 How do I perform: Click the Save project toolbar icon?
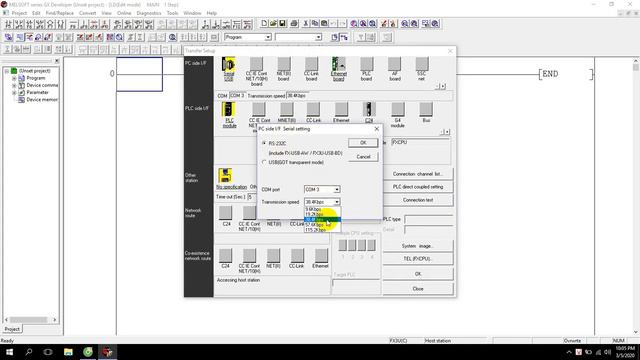pyautogui.click(x=282, y=24)
